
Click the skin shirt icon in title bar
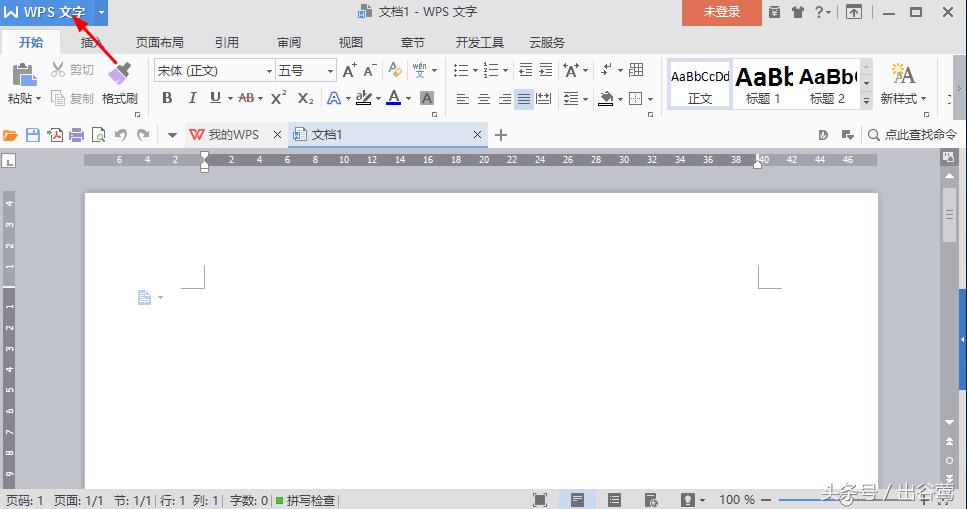[x=798, y=12]
